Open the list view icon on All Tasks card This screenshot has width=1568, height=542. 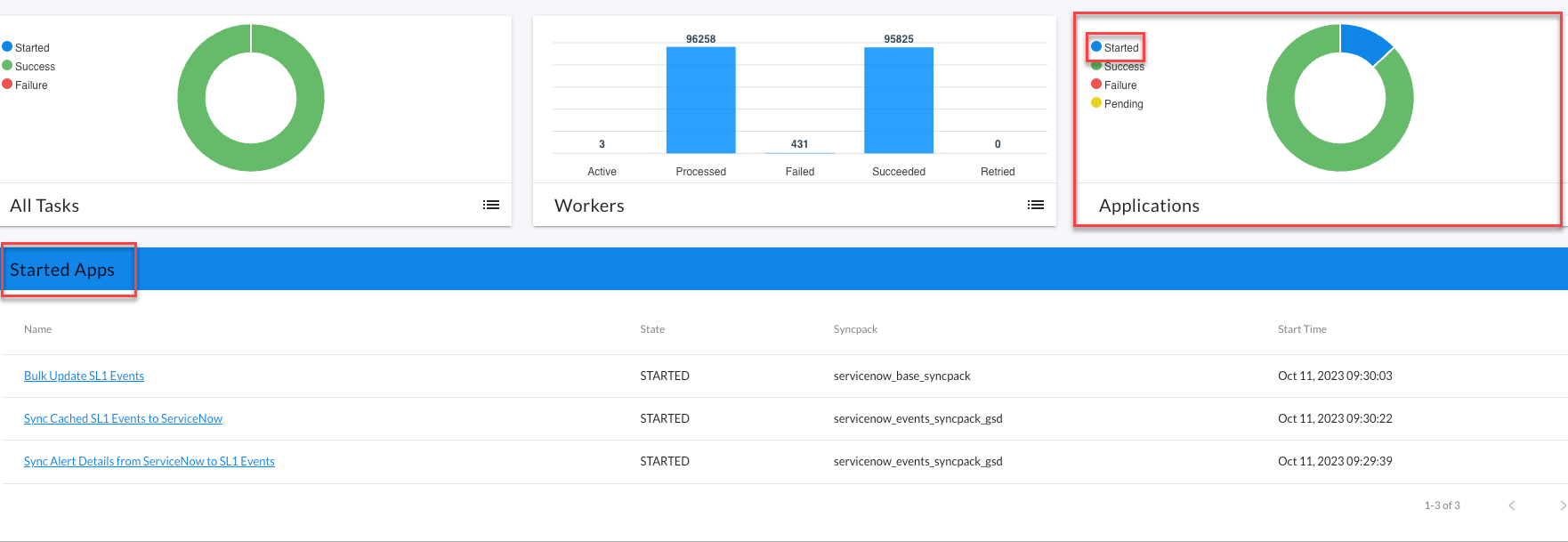click(490, 205)
